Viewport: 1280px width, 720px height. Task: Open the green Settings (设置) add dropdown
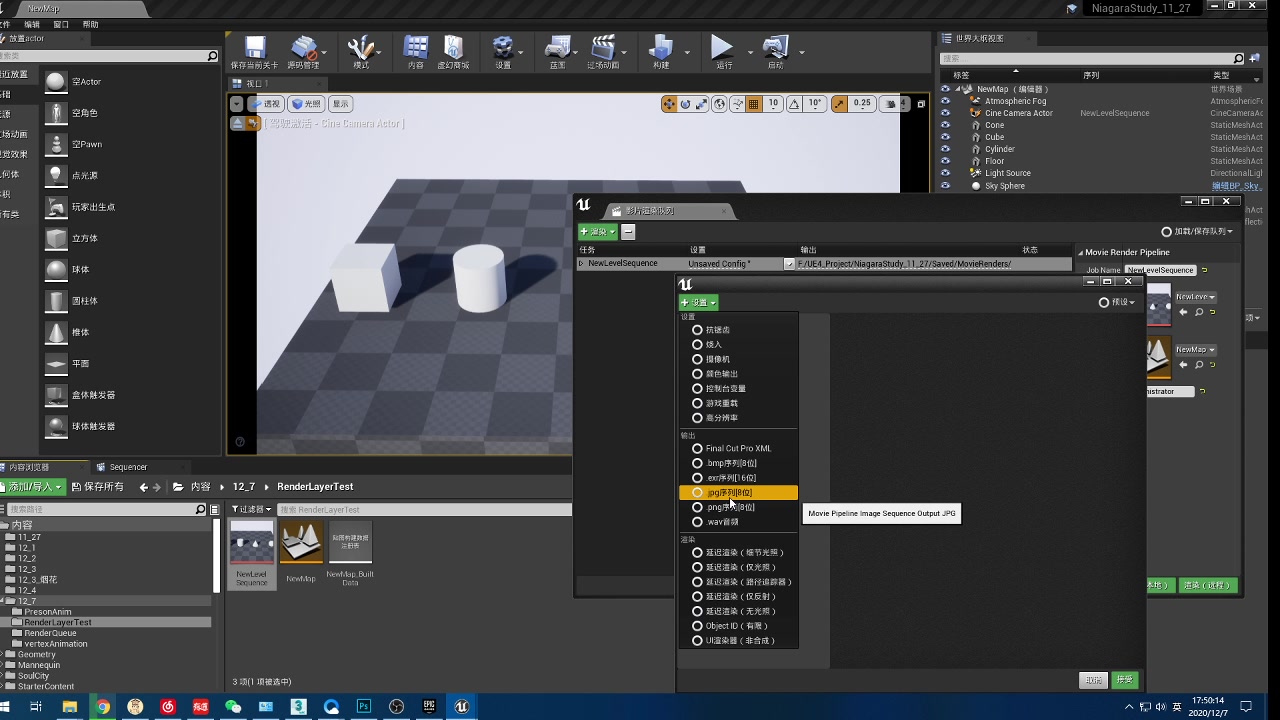point(698,302)
